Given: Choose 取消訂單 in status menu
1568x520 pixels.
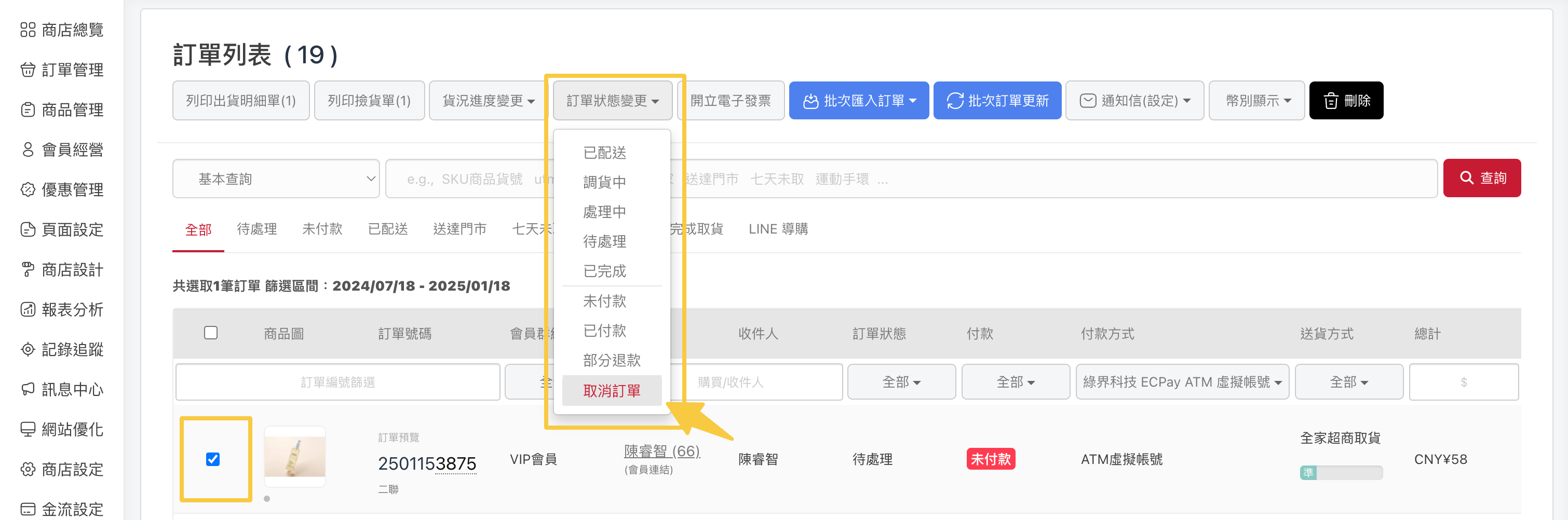Looking at the screenshot, I should pyautogui.click(x=612, y=390).
